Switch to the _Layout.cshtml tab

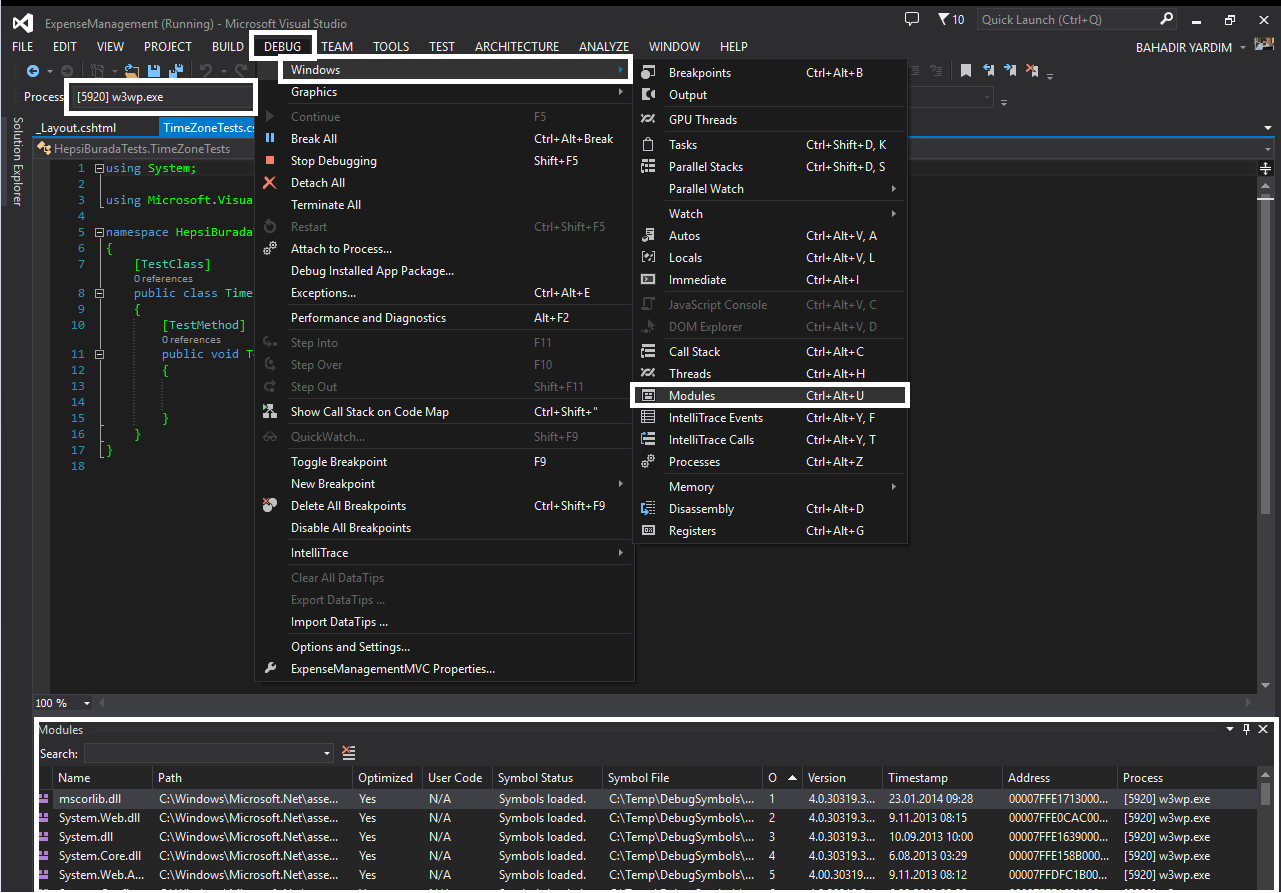pos(78,128)
